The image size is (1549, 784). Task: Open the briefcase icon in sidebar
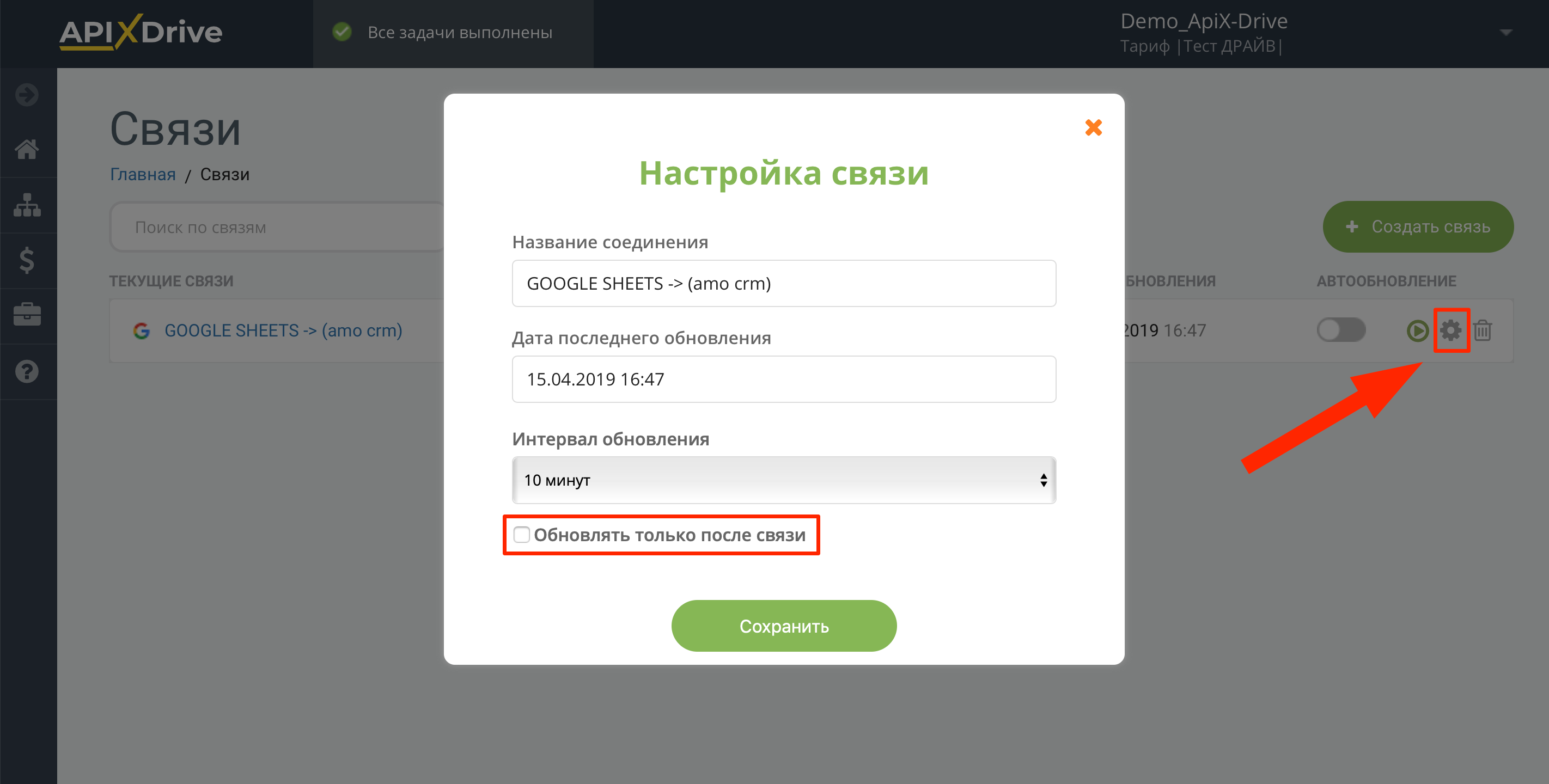(27, 315)
